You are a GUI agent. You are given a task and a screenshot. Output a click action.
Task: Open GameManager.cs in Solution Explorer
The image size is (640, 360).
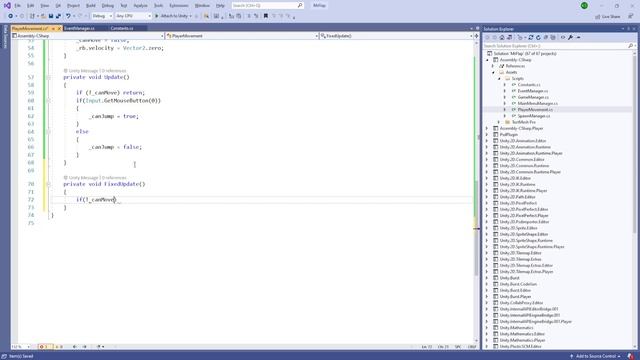tap(533, 97)
